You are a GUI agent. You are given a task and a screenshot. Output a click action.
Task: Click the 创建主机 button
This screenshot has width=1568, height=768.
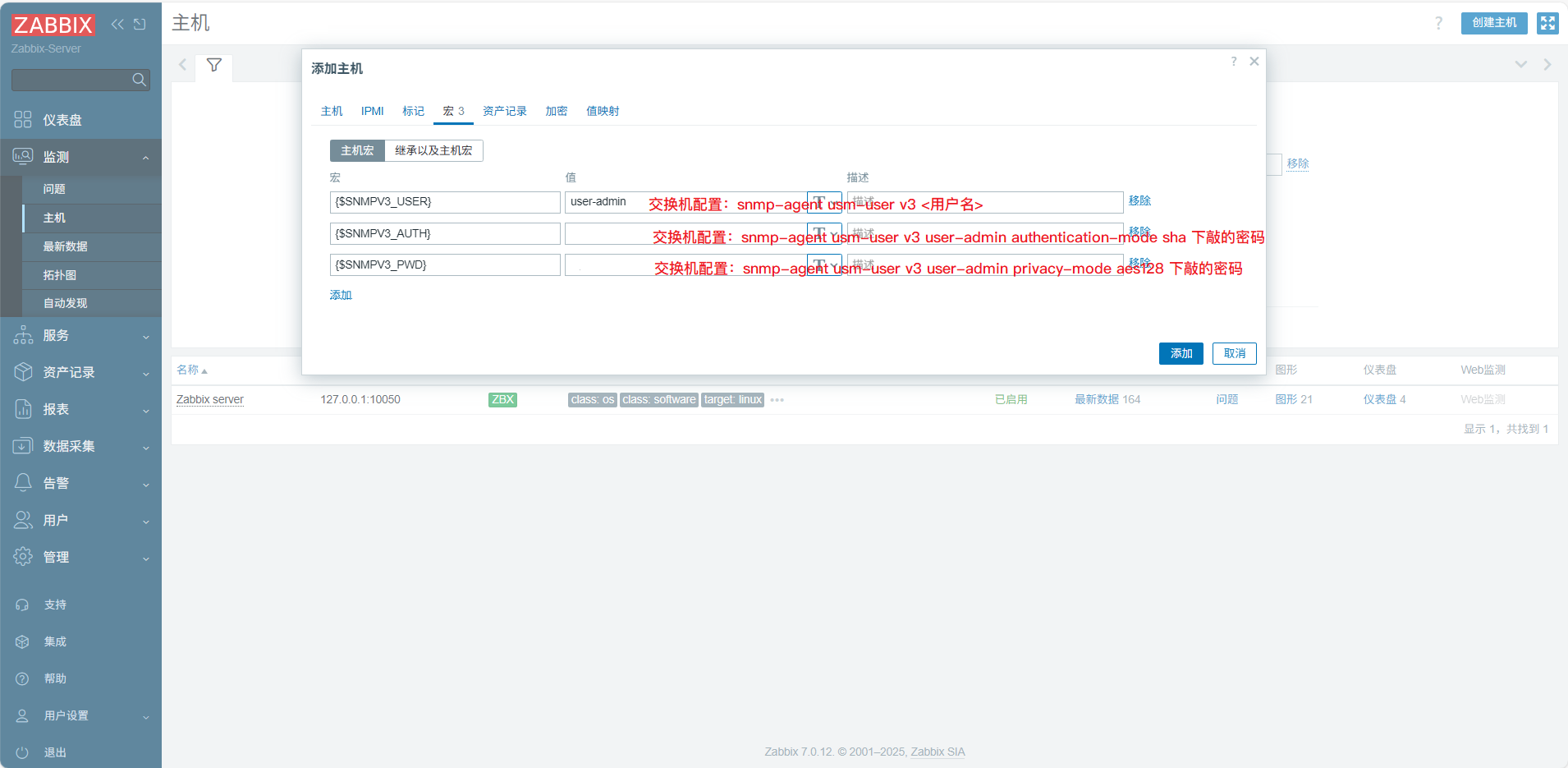tap(1494, 23)
